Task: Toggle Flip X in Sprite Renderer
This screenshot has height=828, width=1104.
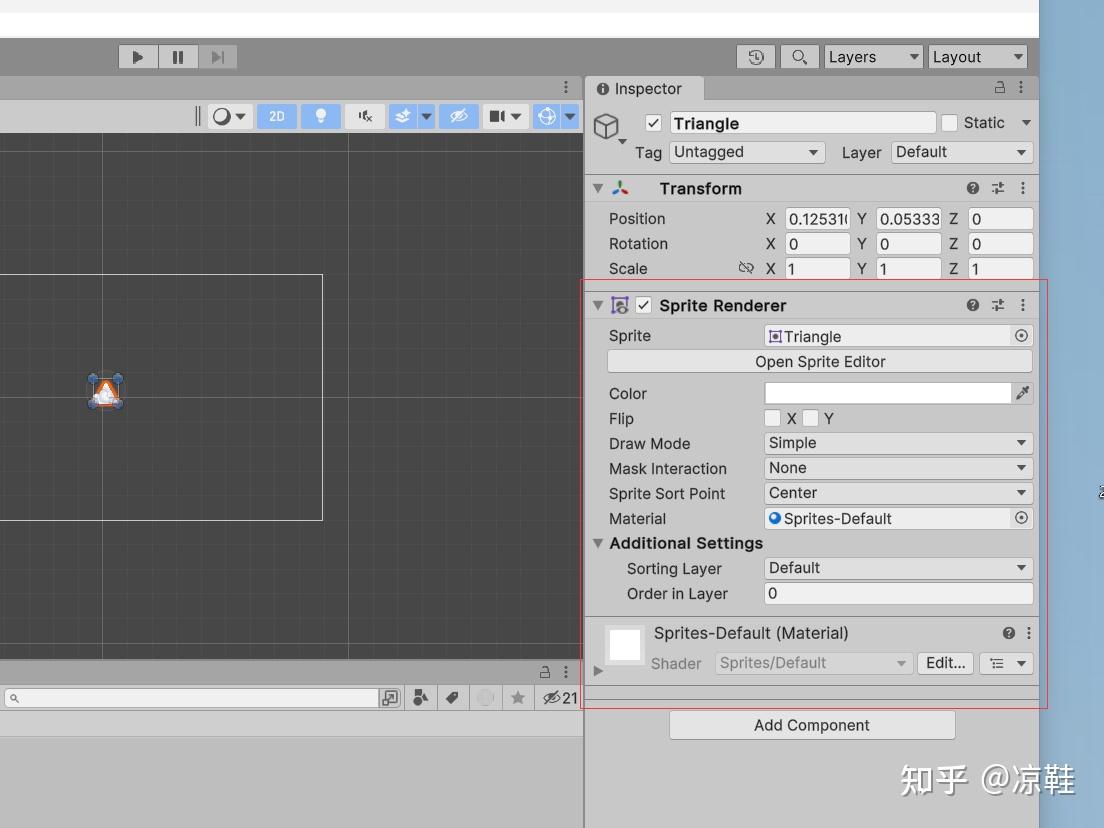Action: click(773, 418)
